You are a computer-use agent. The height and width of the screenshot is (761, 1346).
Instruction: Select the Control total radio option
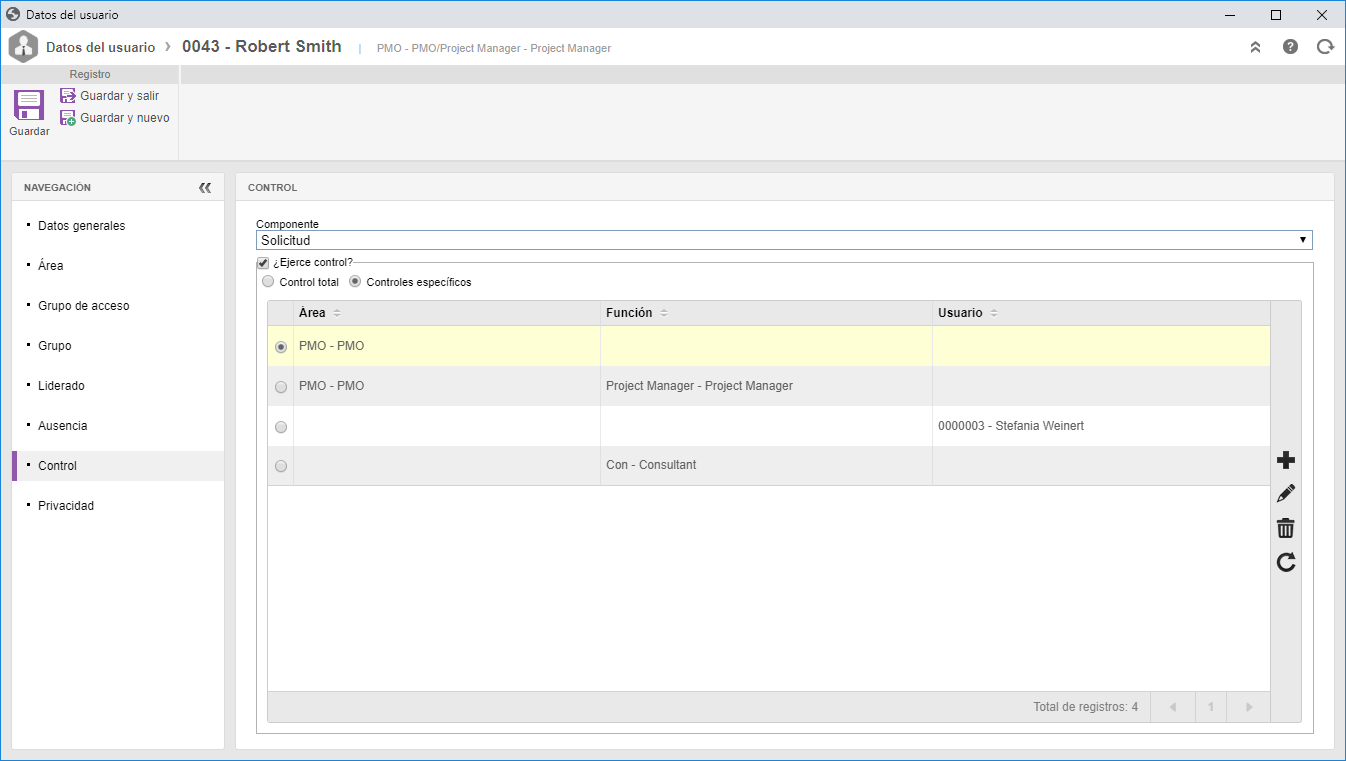point(267,282)
